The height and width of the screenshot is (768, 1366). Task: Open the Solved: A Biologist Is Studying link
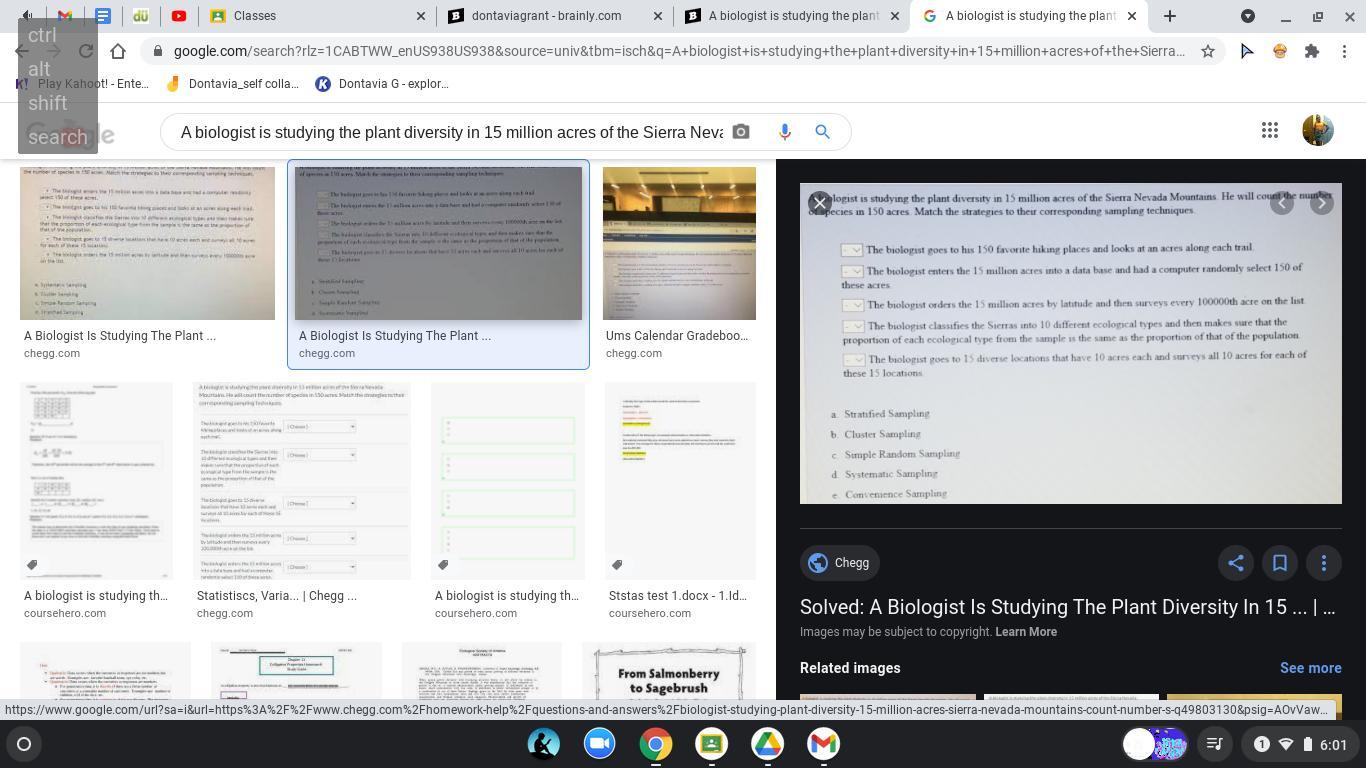point(1067,607)
